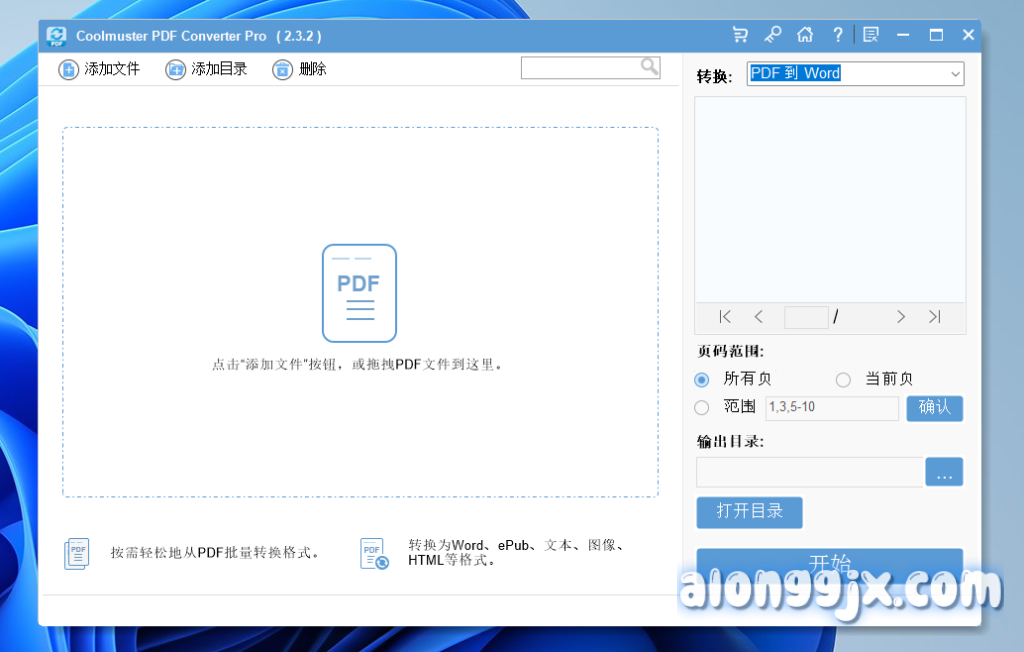Image resolution: width=1024 pixels, height=652 pixels.
Task: Click 添加目录 in toolbar
Action: pos(206,69)
